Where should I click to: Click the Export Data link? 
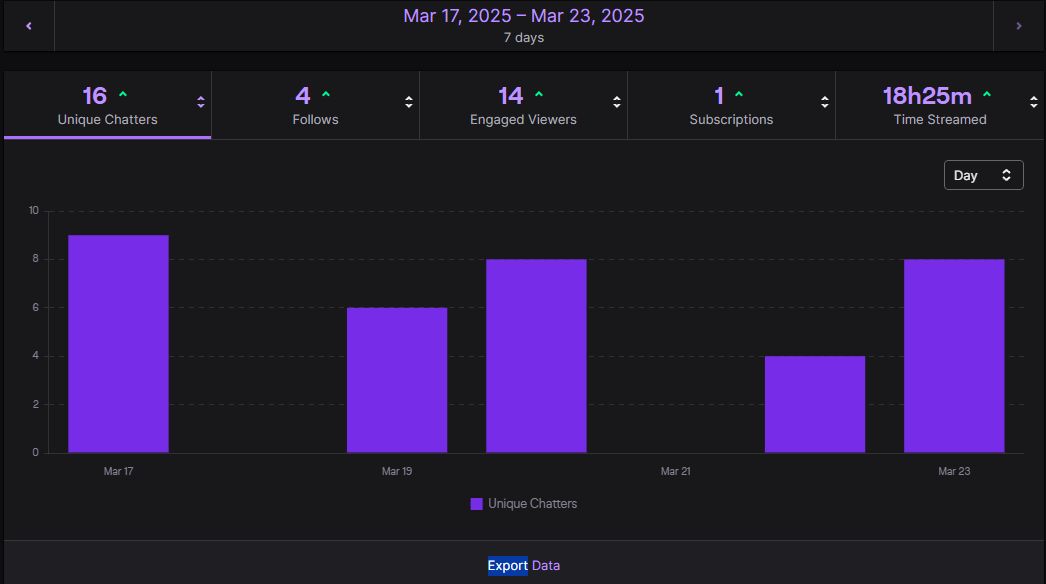[x=523, y=565]
